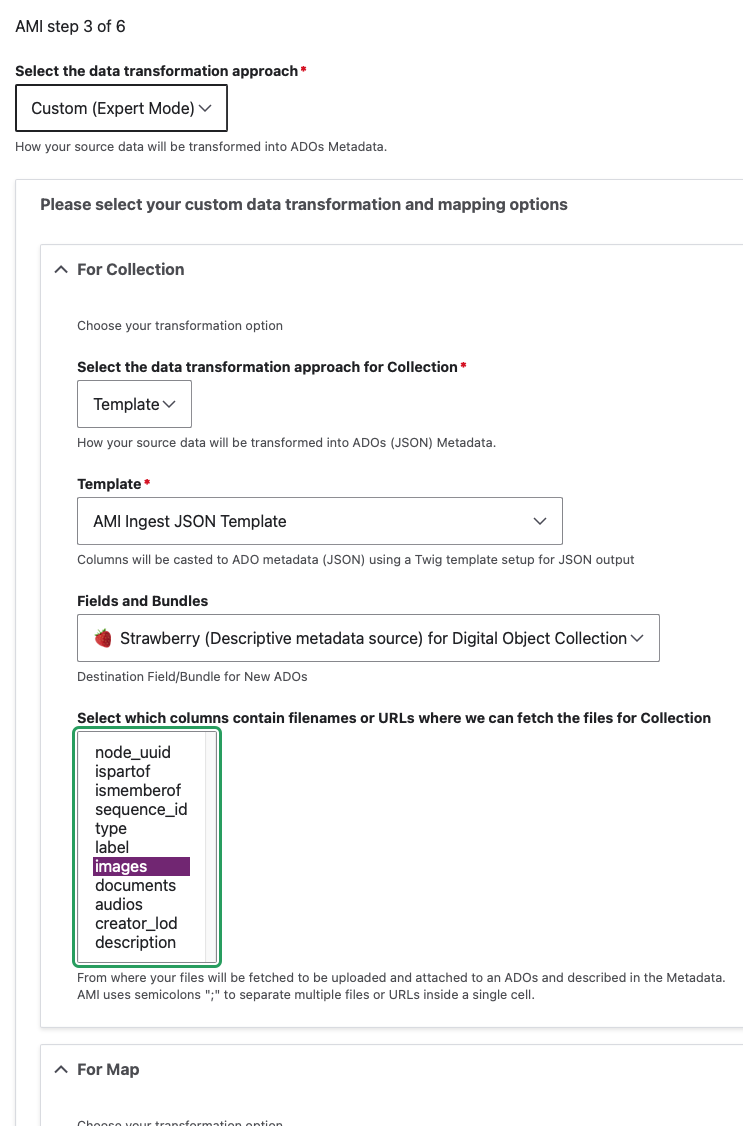The height and width of the screenshot is (1126, 743).
Task: Click the For Collection section heading
Action: [131, 270]
